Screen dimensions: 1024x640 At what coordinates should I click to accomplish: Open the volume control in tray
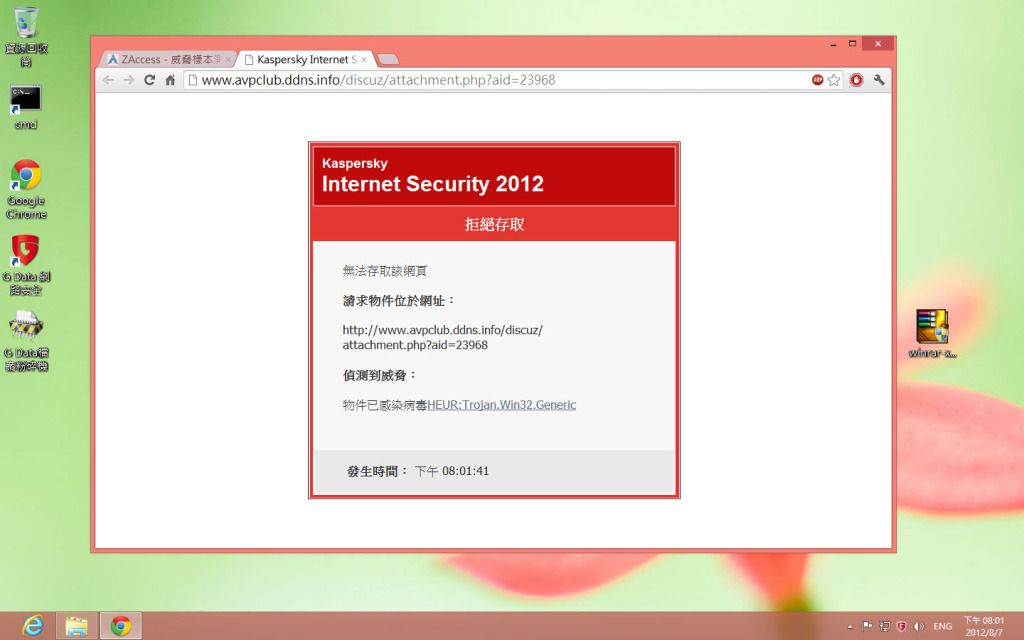(918, 626)
